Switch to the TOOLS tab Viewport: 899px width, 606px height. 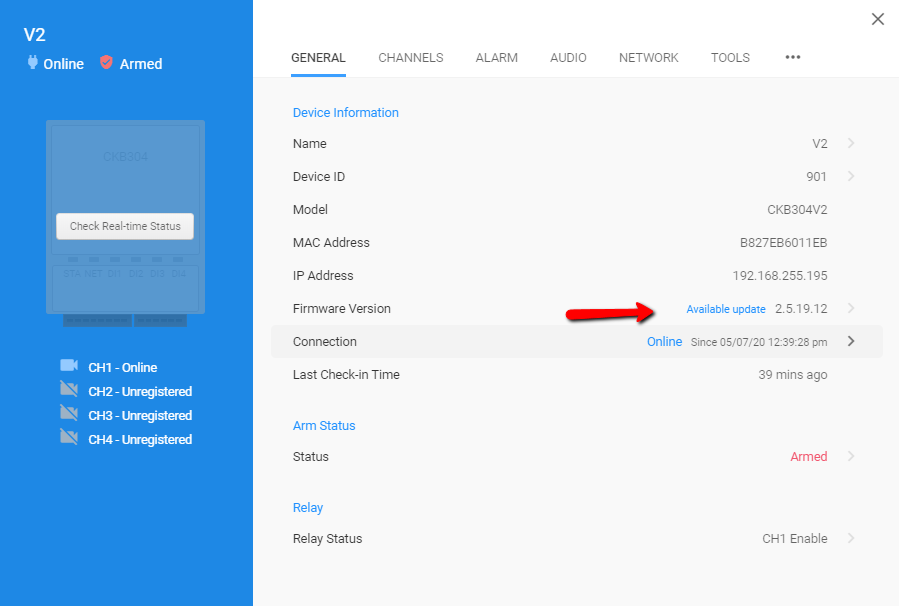[x=730, y=58]
